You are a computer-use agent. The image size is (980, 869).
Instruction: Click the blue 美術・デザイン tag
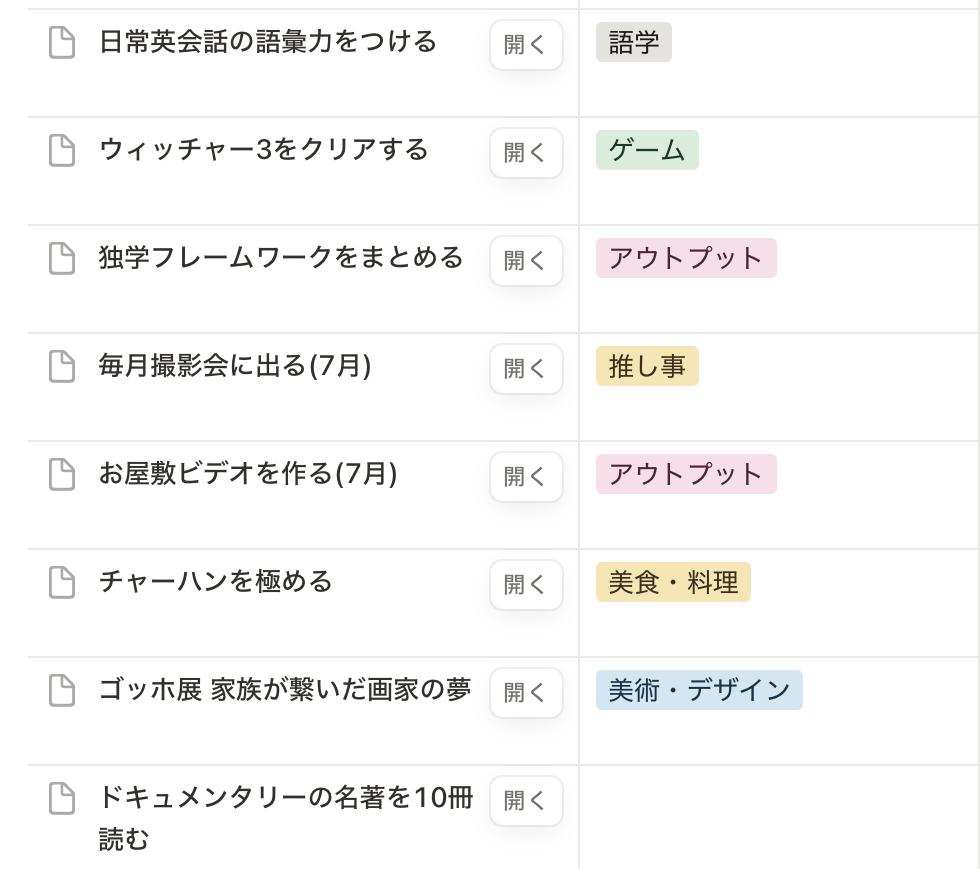[699, 691]
